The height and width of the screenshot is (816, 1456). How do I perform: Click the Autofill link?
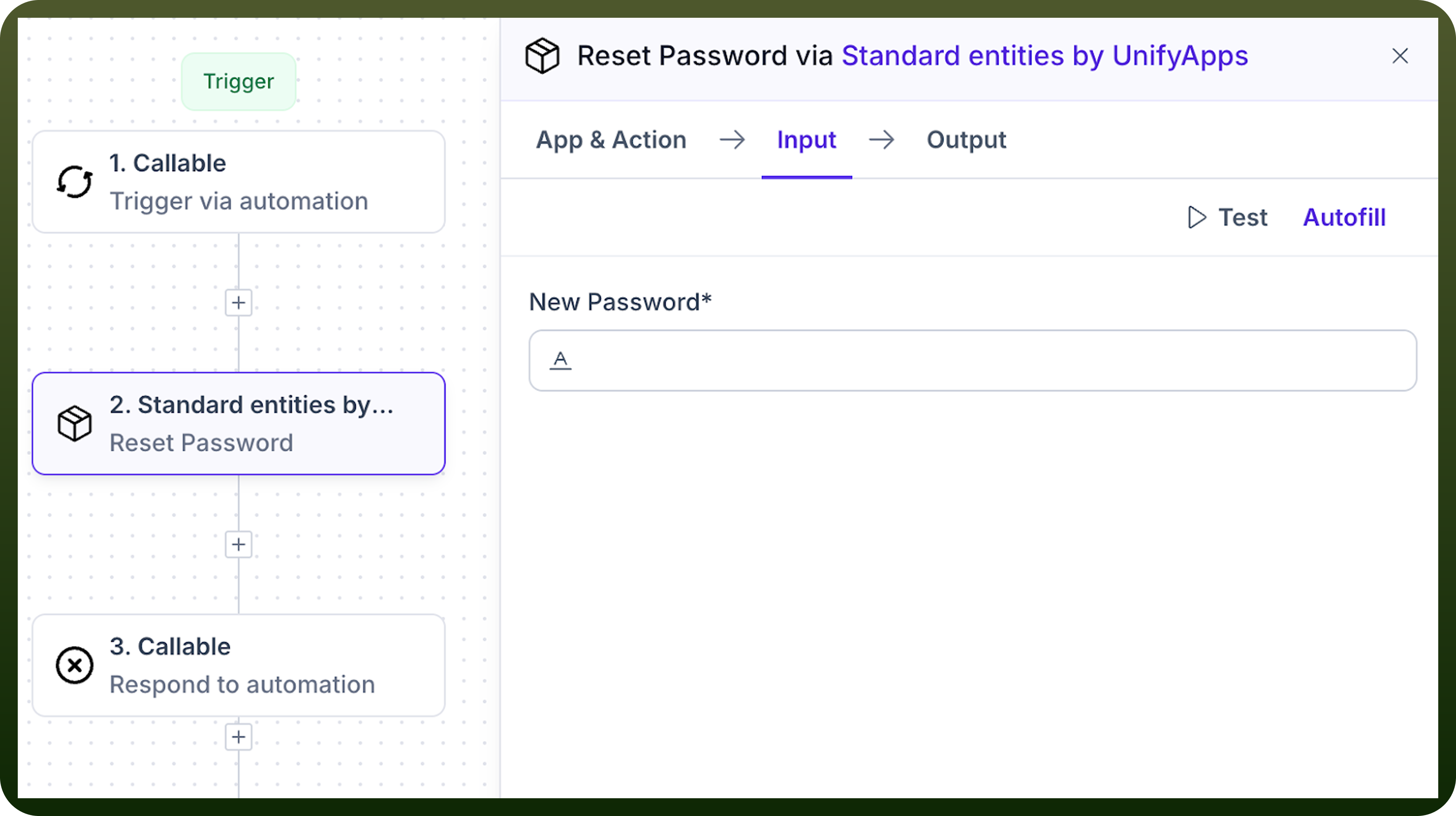[1344, 217]
